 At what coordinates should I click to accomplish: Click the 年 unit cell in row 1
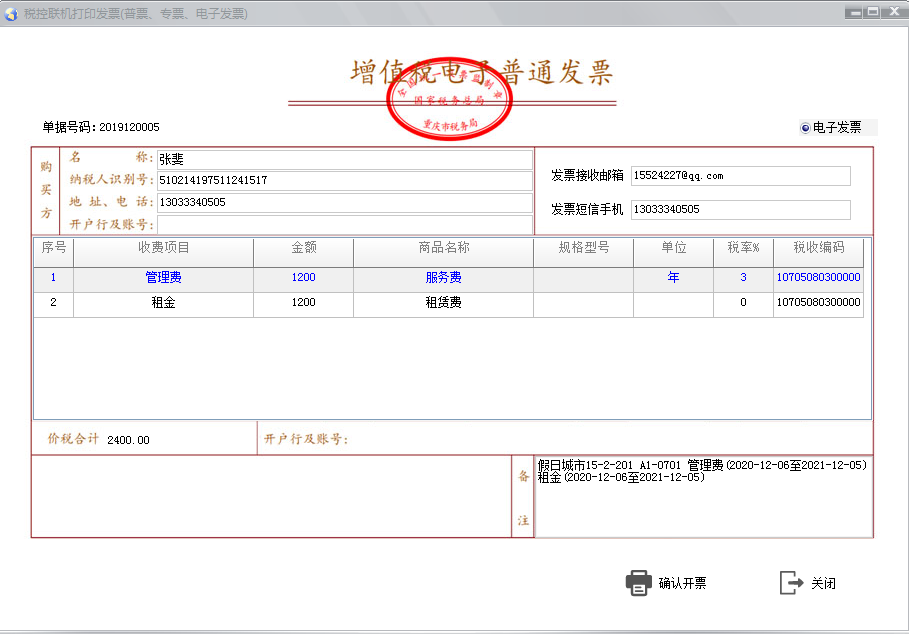coord(674,278)
